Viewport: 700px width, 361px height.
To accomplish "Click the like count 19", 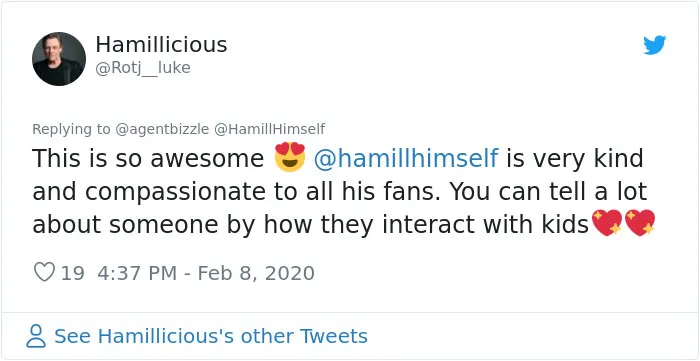I will tap(72, 273).
